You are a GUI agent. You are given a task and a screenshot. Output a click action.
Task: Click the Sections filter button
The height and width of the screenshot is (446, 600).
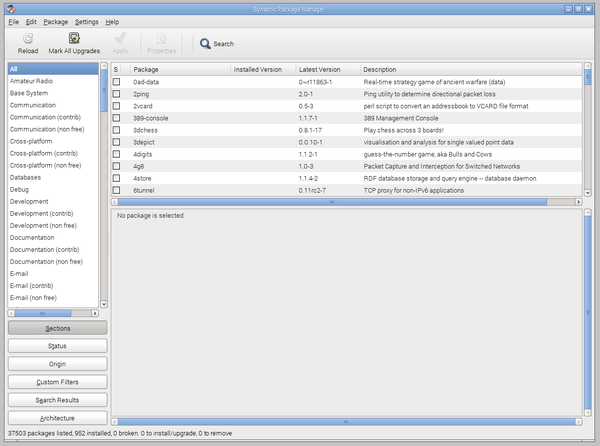[57, 328]
